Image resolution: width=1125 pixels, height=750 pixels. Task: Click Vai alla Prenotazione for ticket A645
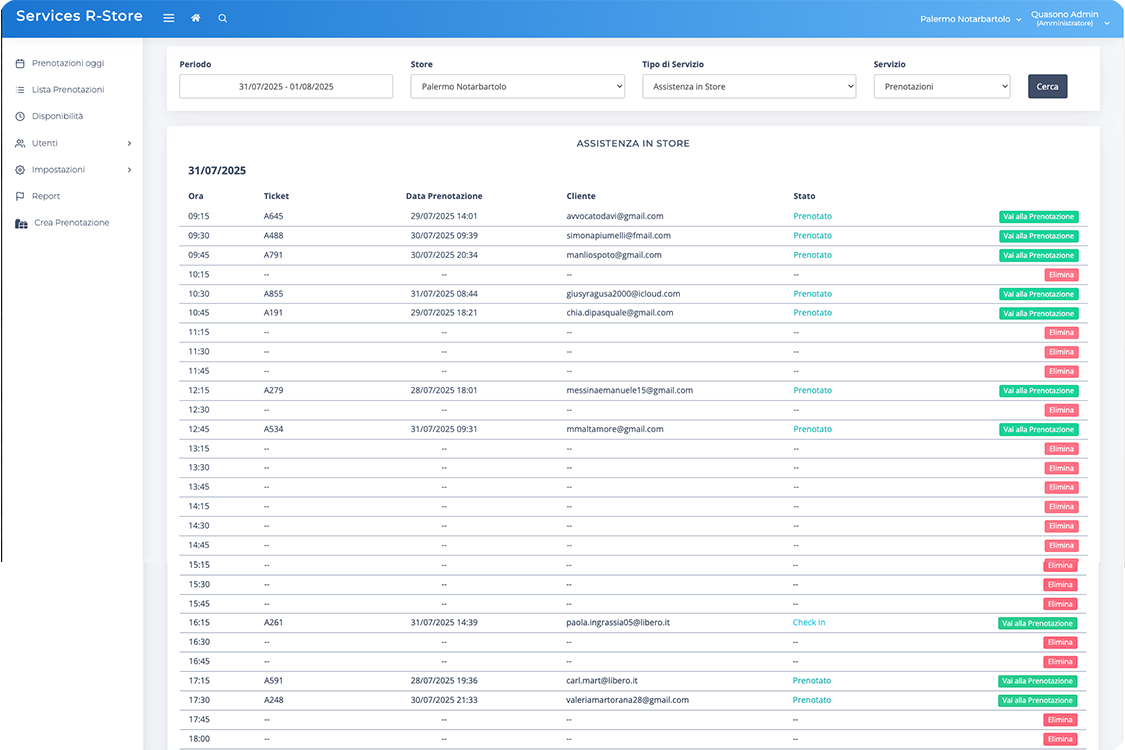[1038, 216]
